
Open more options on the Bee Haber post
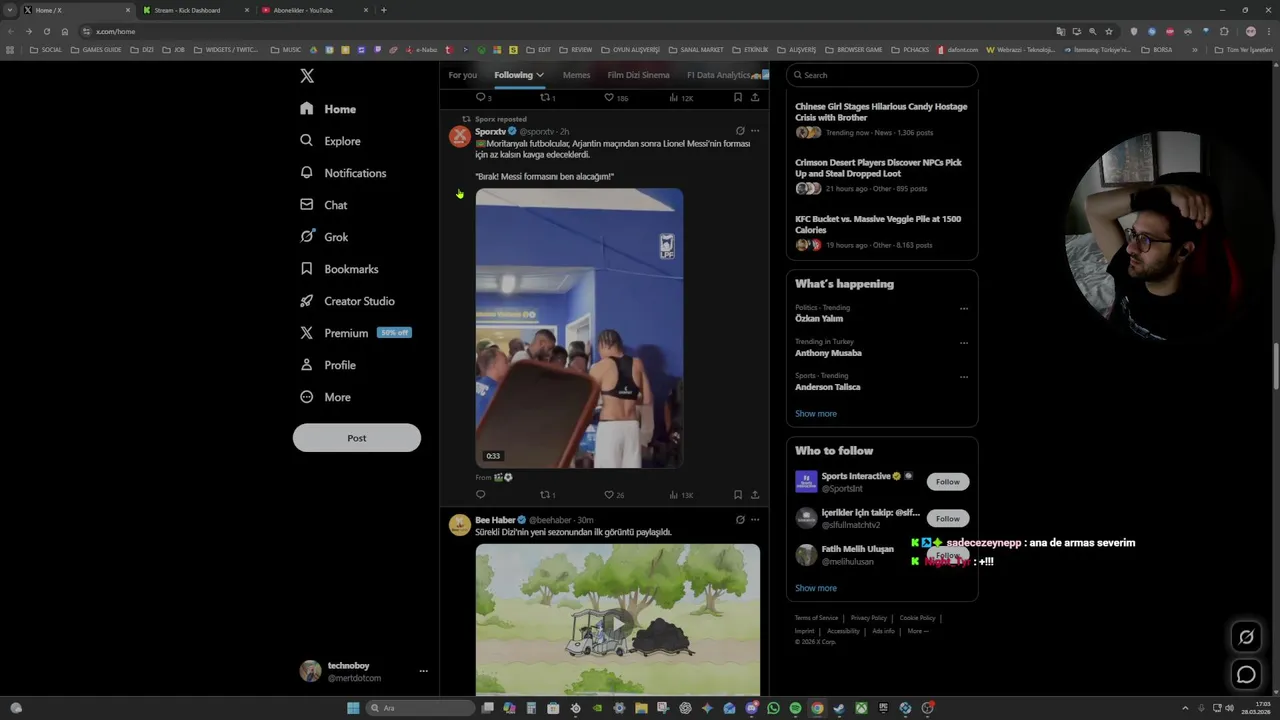[755, 520]
